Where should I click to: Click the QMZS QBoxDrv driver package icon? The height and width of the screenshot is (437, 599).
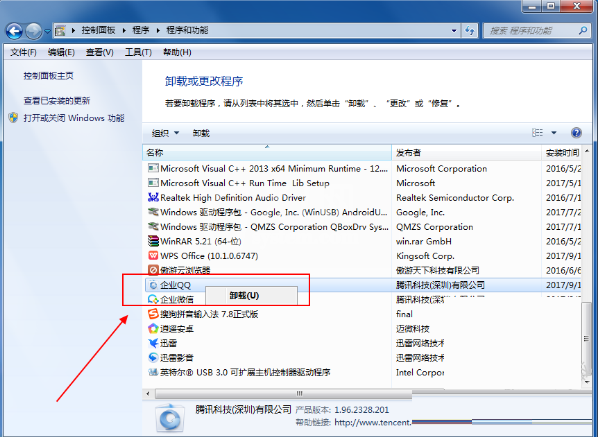click(x=153, y=227)
